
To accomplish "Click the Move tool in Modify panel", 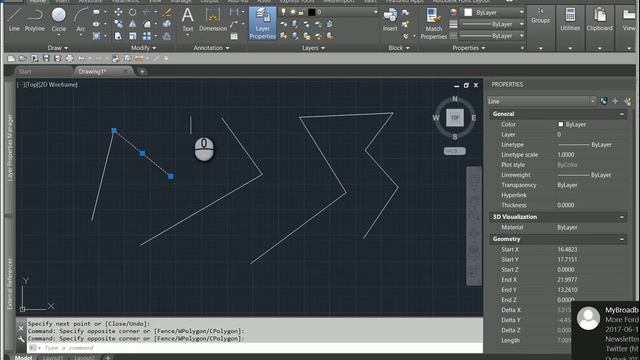I will [x=118, y=12].
